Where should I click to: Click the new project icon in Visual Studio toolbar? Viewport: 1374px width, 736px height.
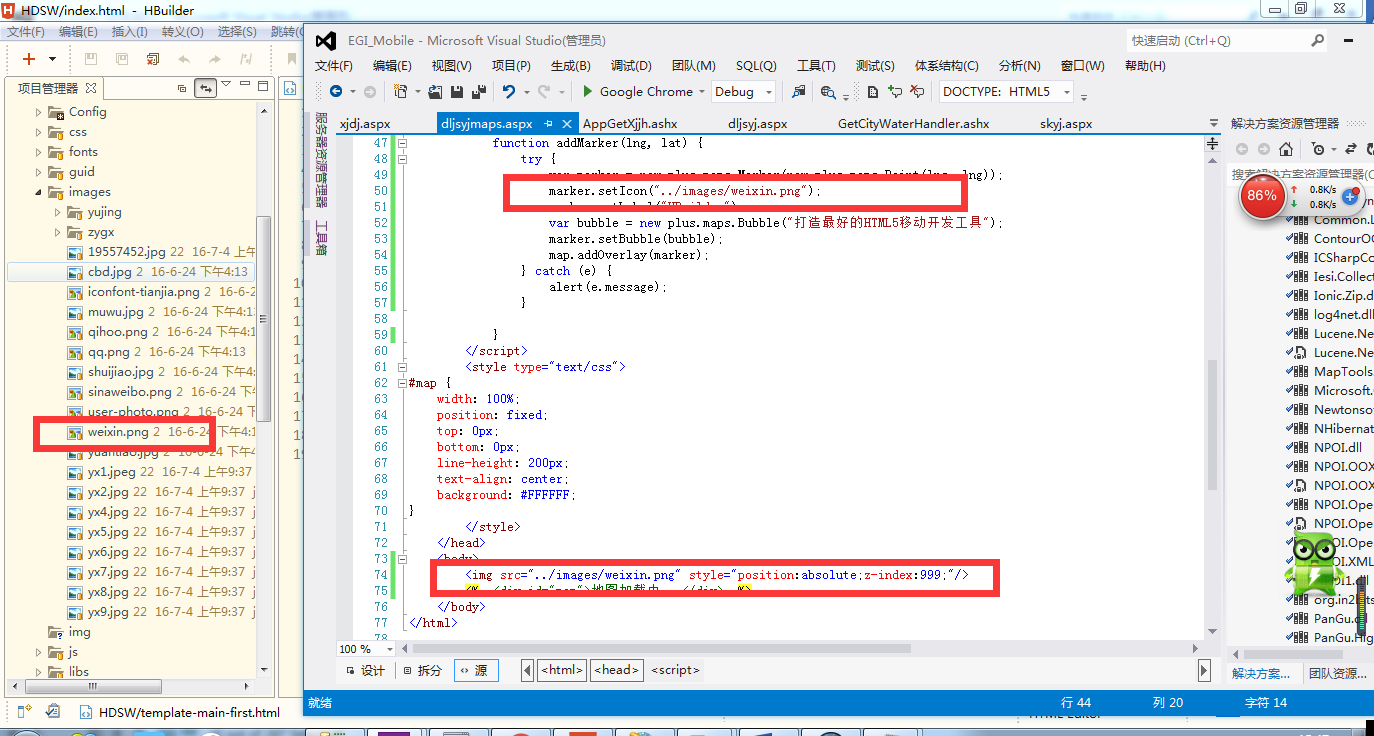[x=401, y=92]
